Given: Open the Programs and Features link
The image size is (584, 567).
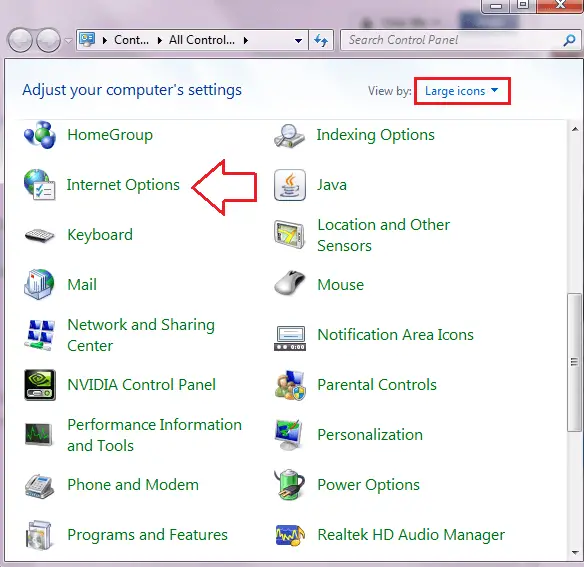Looking at the screenshot, I should [147, 535].
